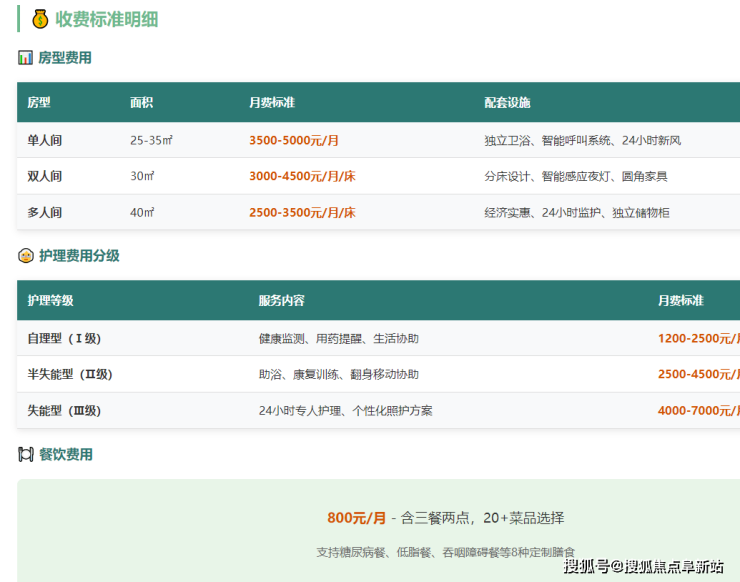The image size is (740, 582).
Task: Click the 护理等级 column header
Action: [x=50, y=301]
